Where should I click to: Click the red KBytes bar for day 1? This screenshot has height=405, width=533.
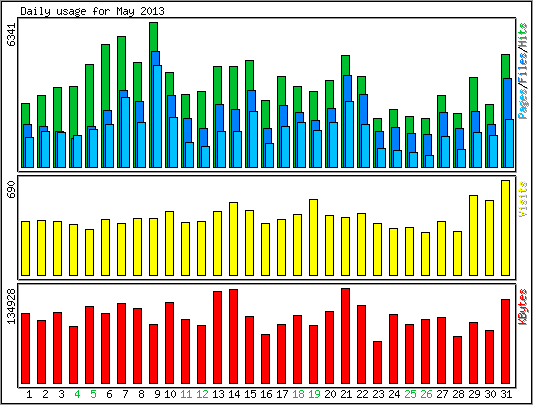coord(25,348)
